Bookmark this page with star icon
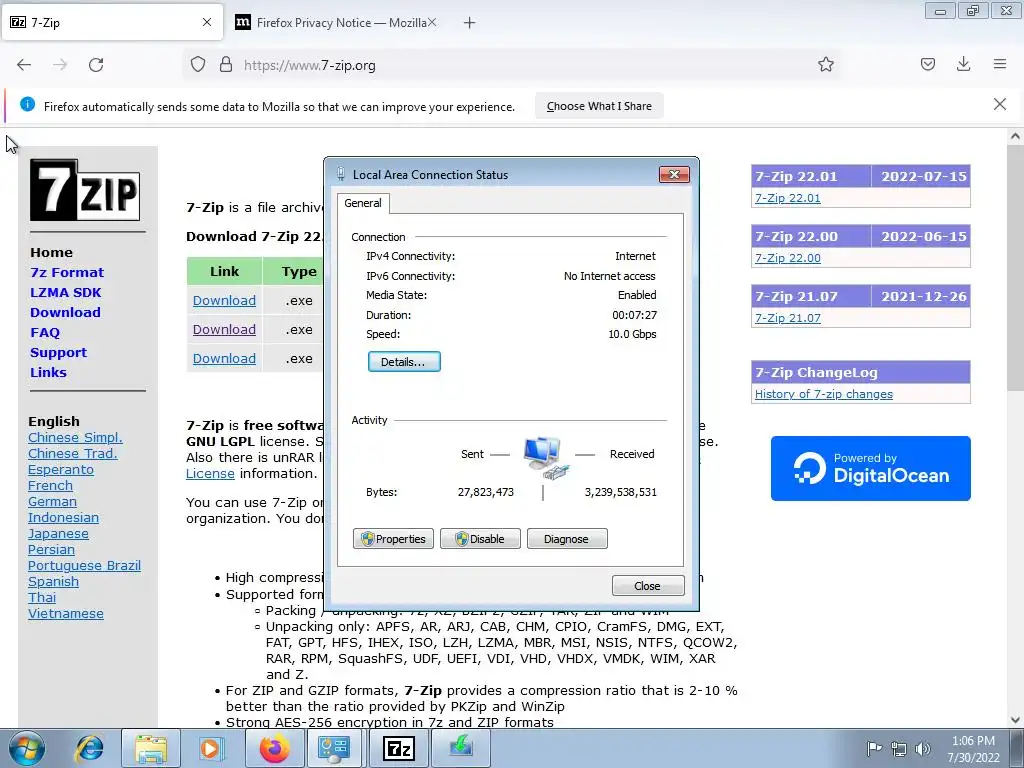 tap(825, 65)
